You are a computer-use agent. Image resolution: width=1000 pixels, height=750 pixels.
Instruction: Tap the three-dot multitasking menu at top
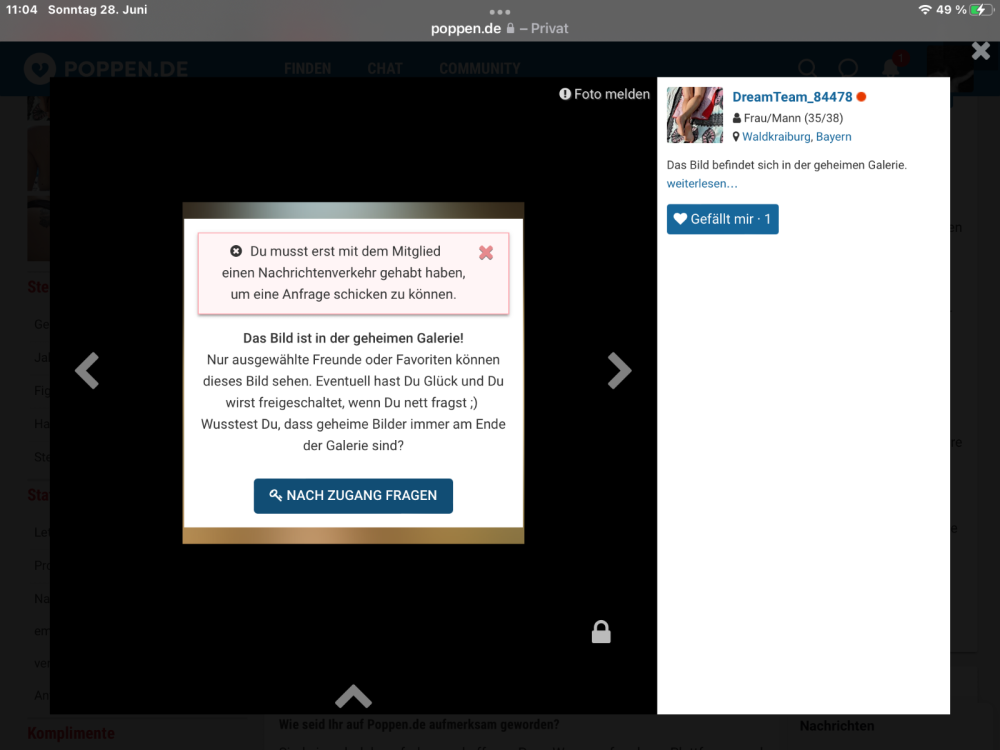click(499, 12)
